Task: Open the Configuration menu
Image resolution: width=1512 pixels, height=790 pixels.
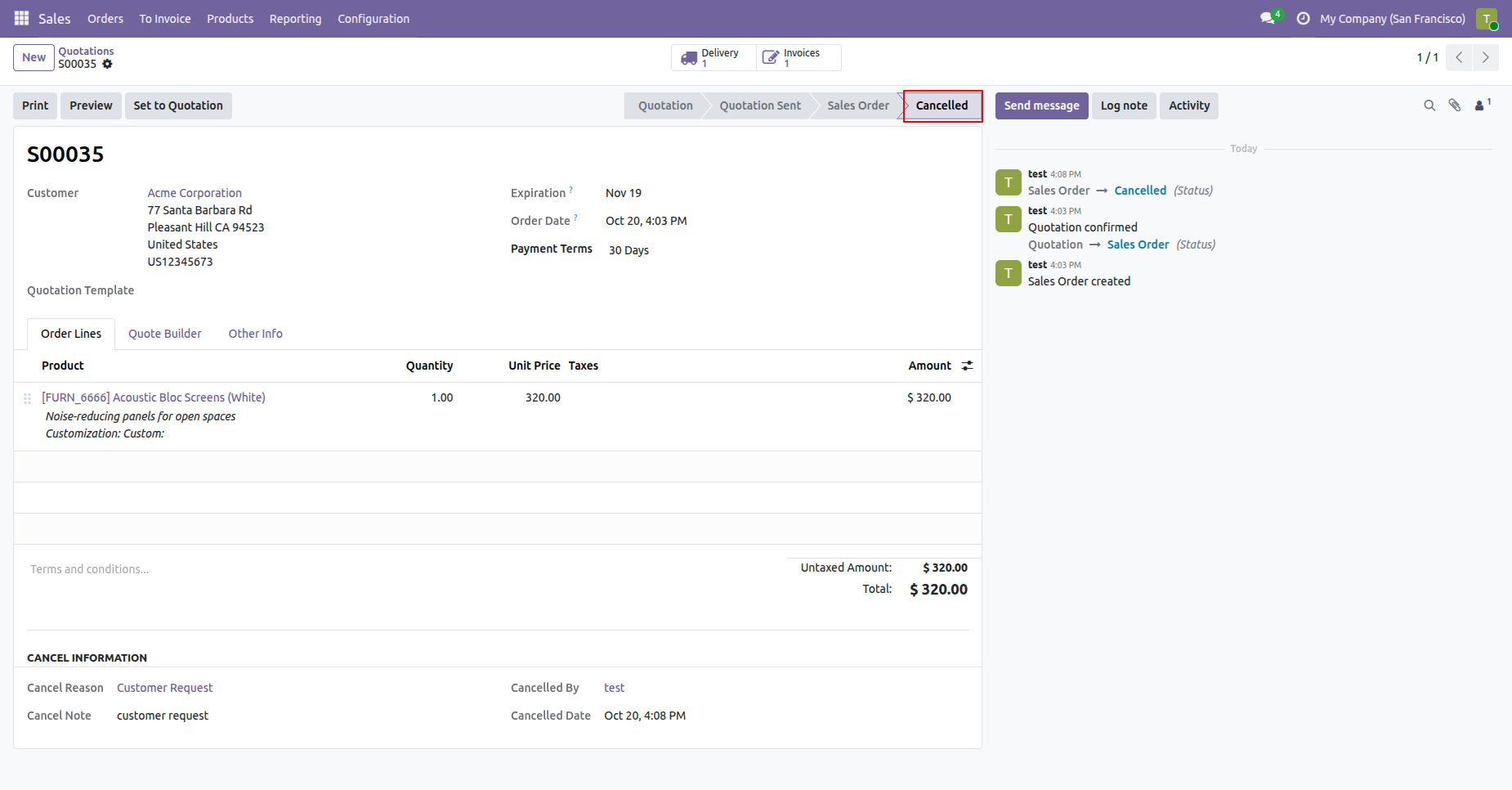Action: coord(374,19)
